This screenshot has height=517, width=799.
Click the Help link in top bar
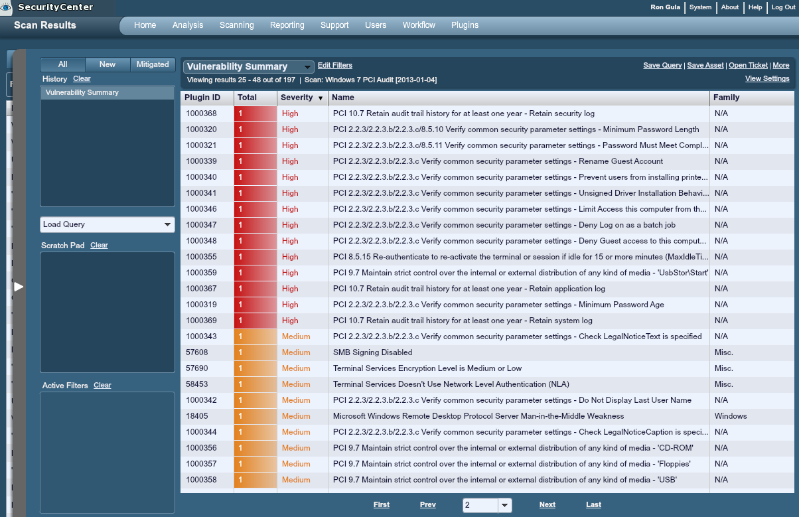[x=755, y=7]
